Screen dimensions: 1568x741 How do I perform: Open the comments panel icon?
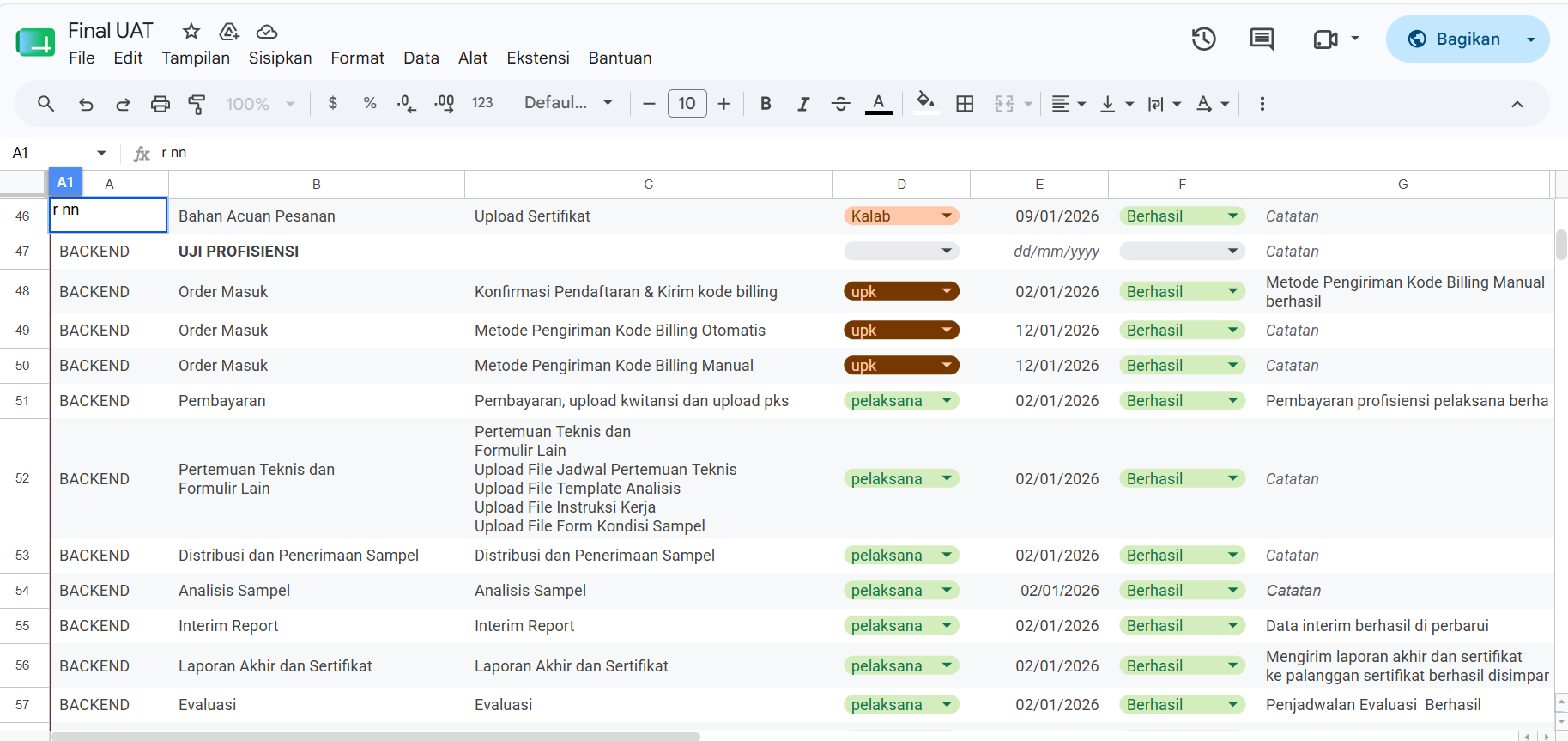click(1262, 39)
